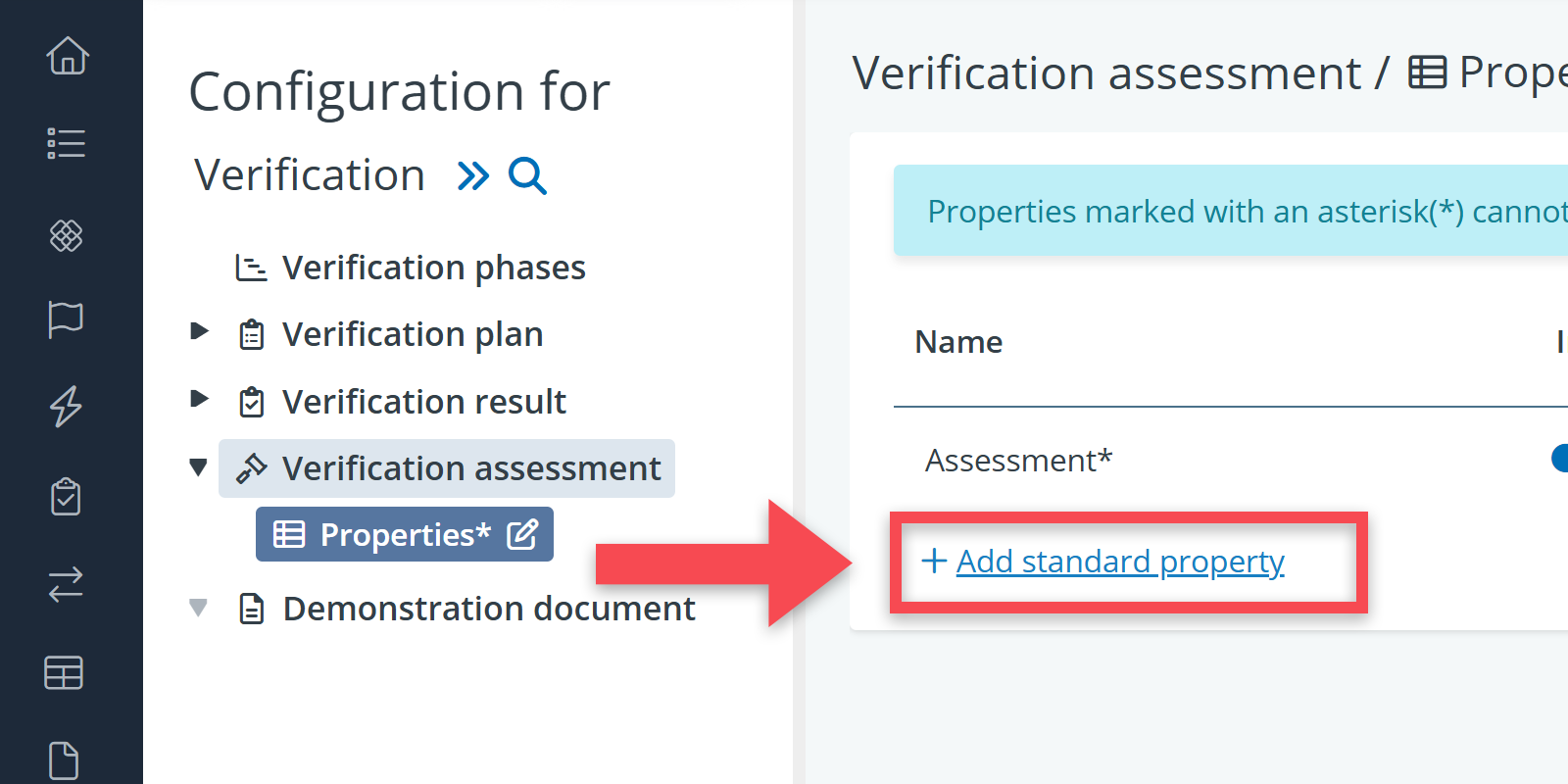Viewport: 1568px width, 784px height.
Task: Open the table icon in sidebar
Action: [x=65, y=673]
